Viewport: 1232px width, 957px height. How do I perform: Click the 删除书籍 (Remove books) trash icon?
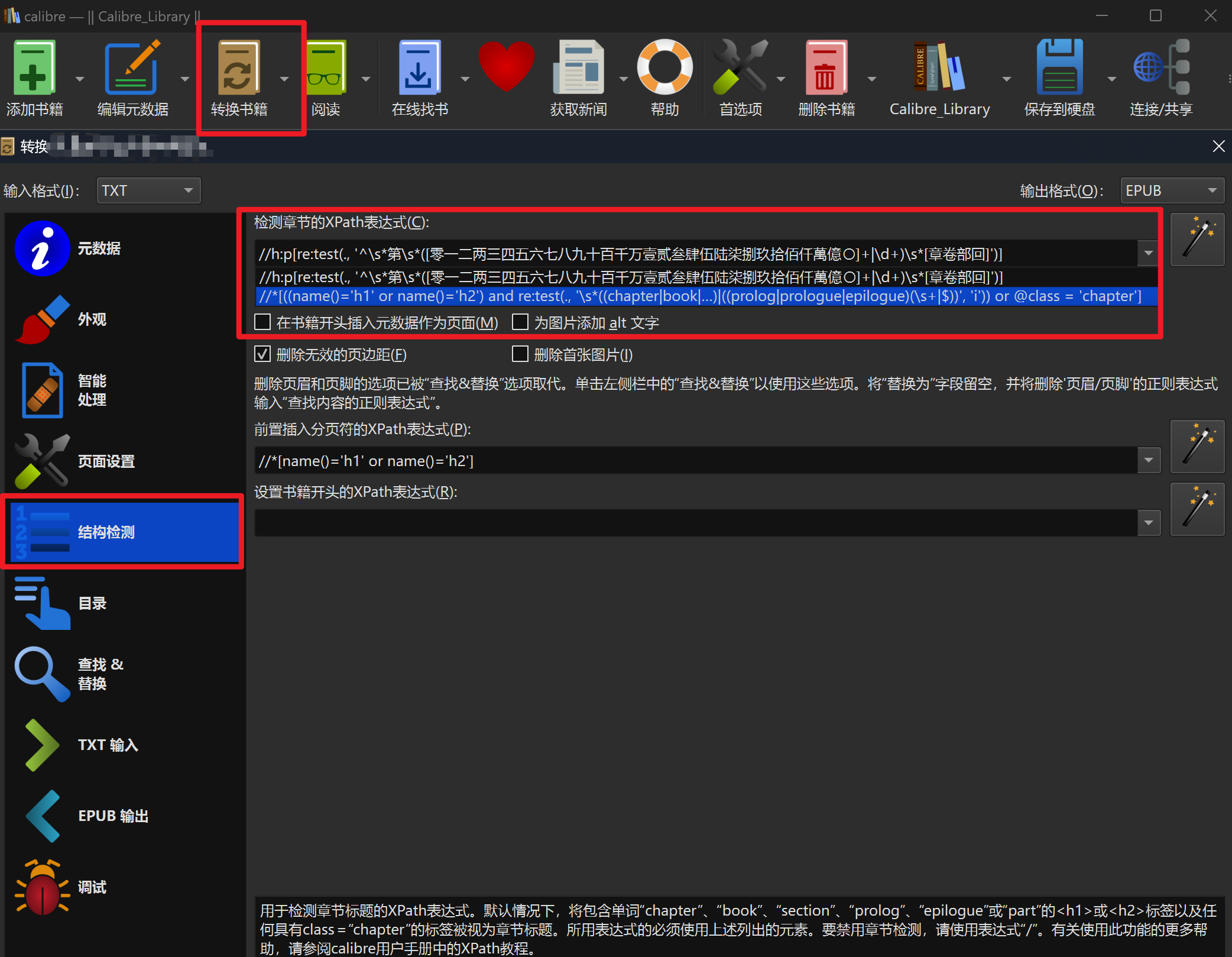point(825,68)
